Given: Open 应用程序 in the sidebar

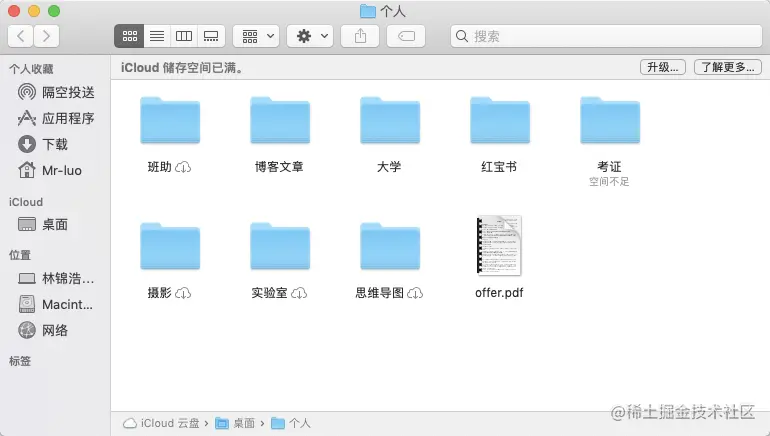Looking at the screenshot, I should (55, 118).
